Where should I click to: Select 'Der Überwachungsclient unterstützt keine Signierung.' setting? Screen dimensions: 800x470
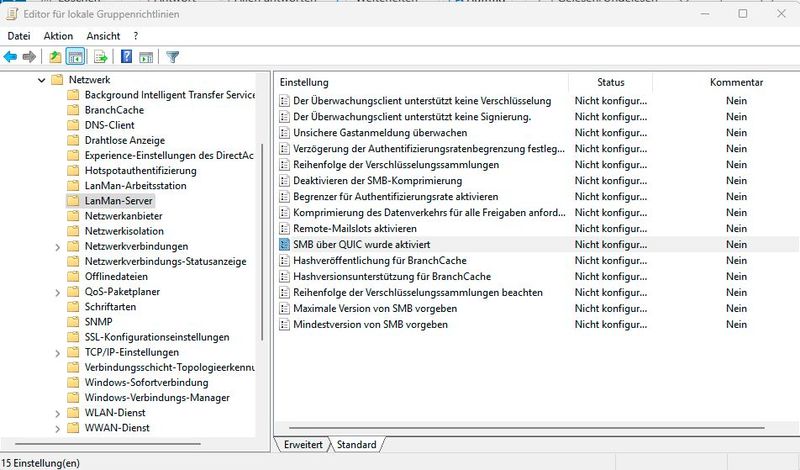(412, 117)
